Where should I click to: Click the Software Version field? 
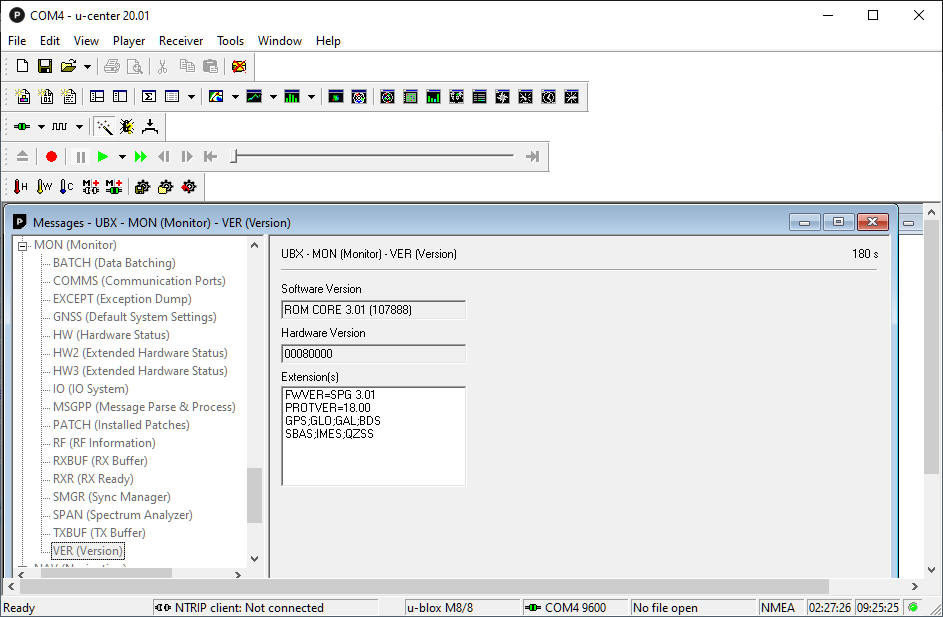click(373, 310)
